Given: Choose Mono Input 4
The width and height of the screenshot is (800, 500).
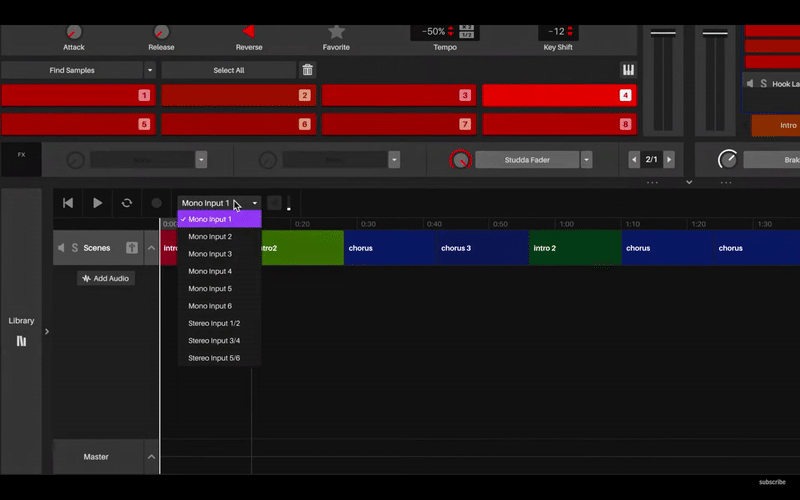Looking at the screenshot, I should (x=219, y=271).
